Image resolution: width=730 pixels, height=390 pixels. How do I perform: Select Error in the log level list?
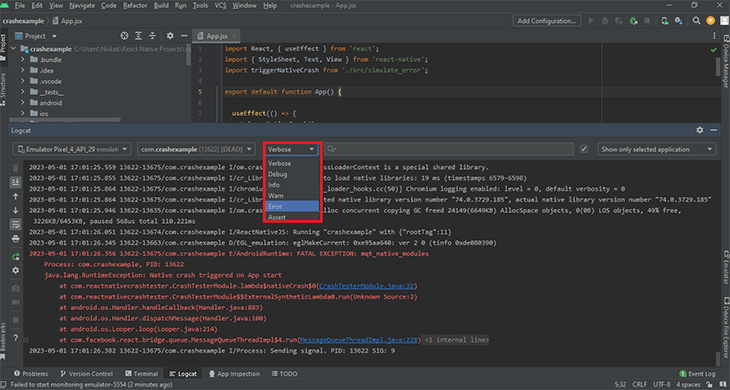(x=292, y=206)
